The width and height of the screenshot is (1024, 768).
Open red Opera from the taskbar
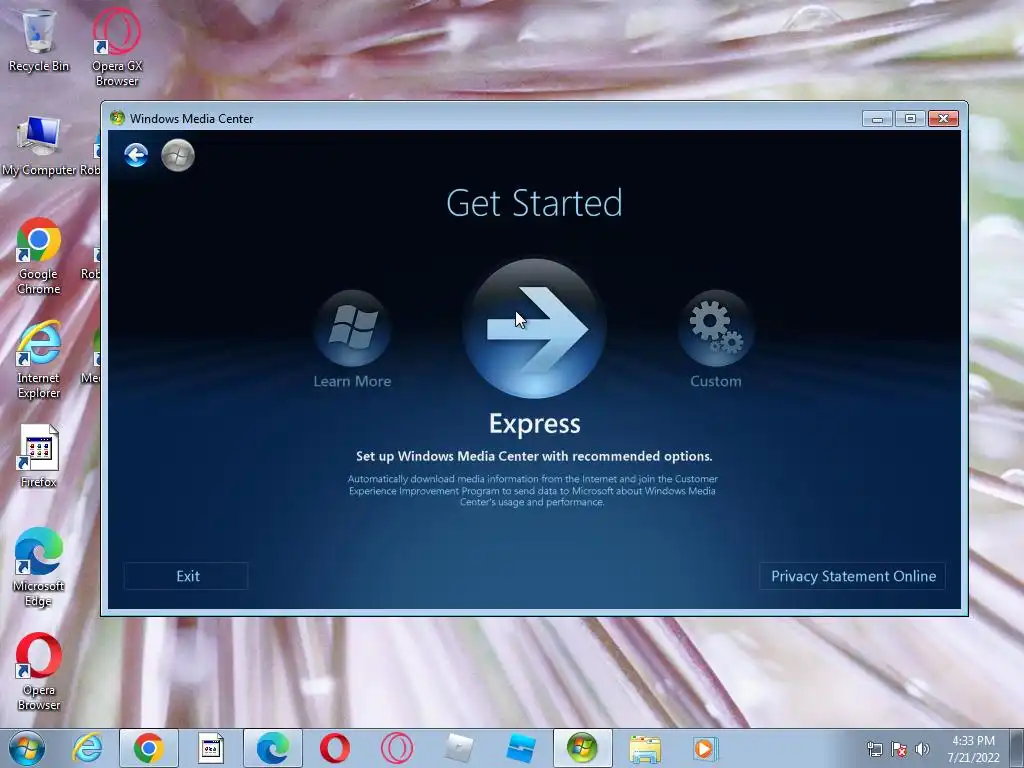click(x=334, y=748)
